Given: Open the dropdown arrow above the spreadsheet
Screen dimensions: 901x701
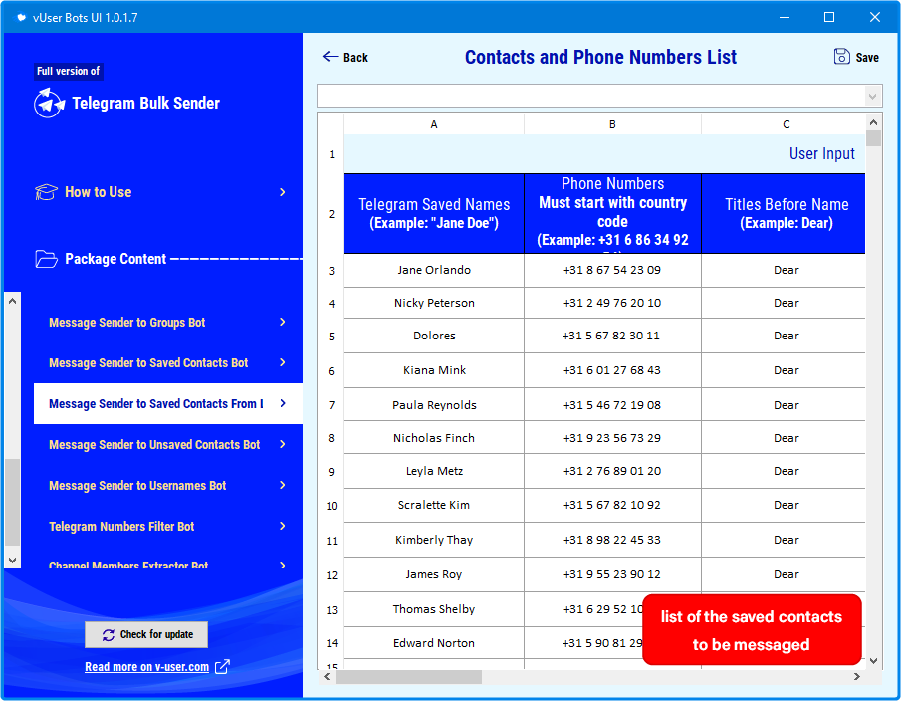Looking at the screenshot, I should coord(873,97).
